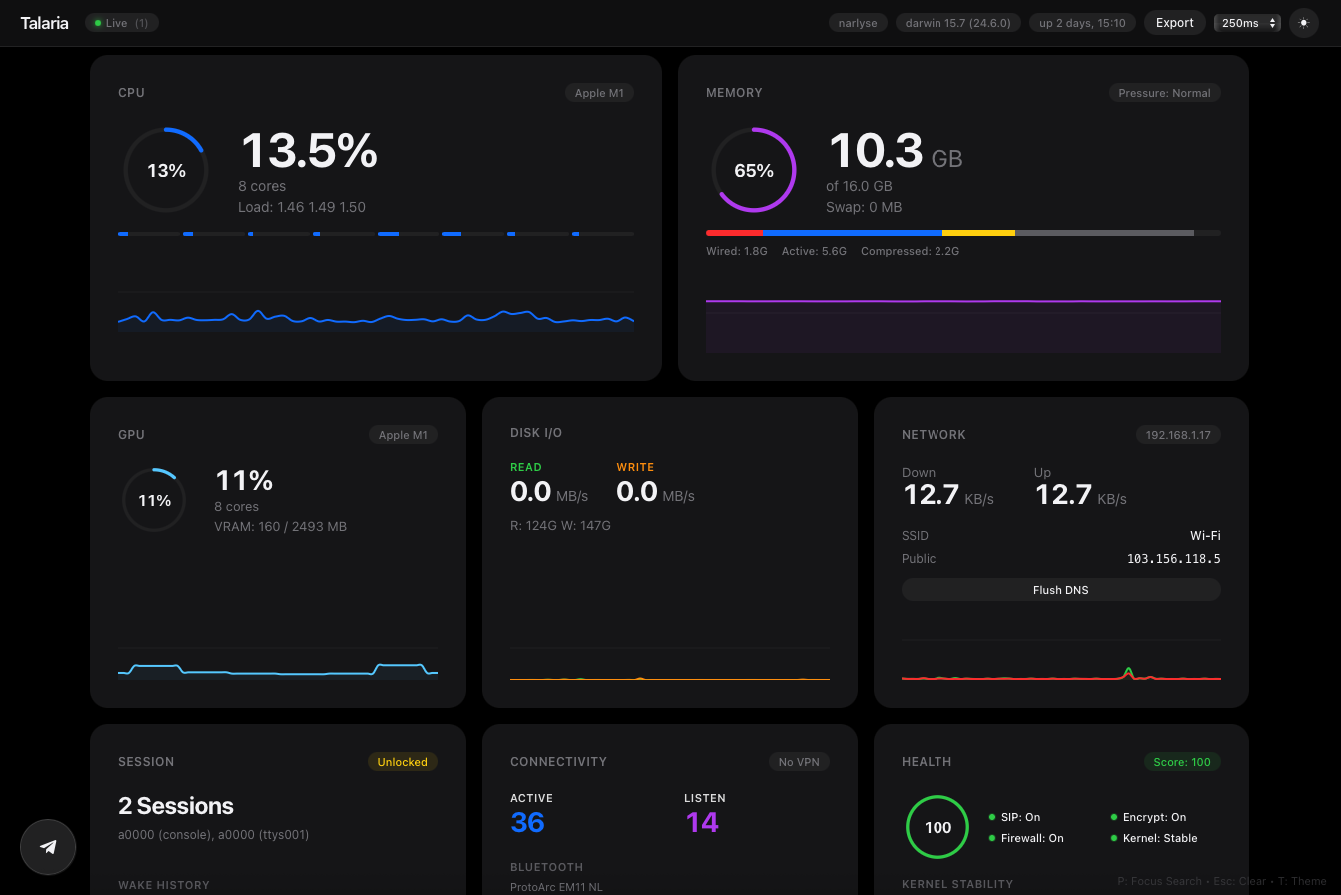This screenshot has width=1341, height=895.
Task: Click the 192.168.1.17 network IP badge
Action: (1178, 435)
